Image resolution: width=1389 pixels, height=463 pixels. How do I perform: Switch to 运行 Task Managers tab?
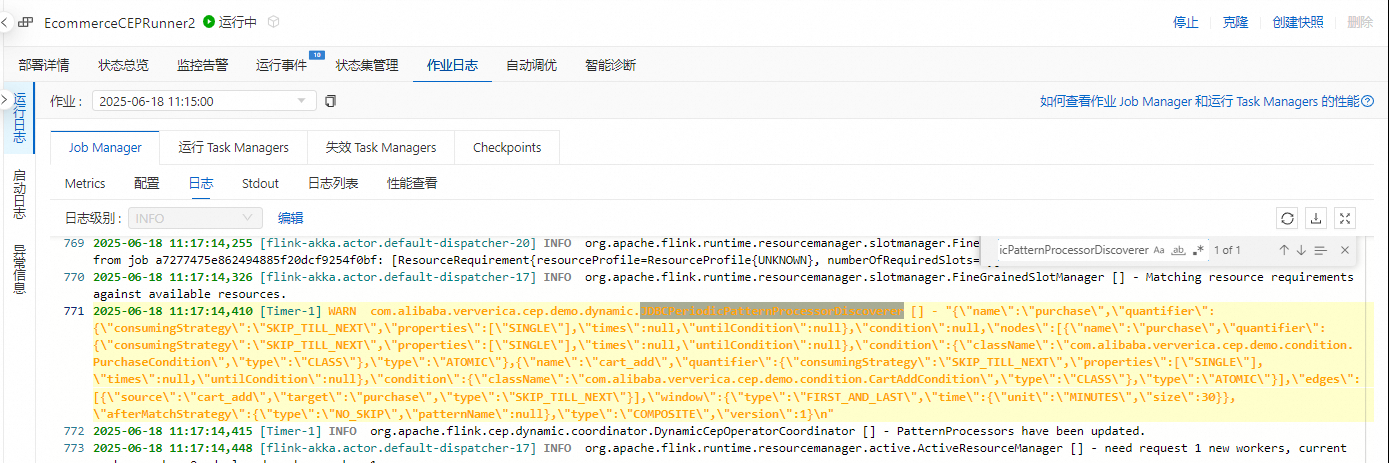(x=234, y=147)
